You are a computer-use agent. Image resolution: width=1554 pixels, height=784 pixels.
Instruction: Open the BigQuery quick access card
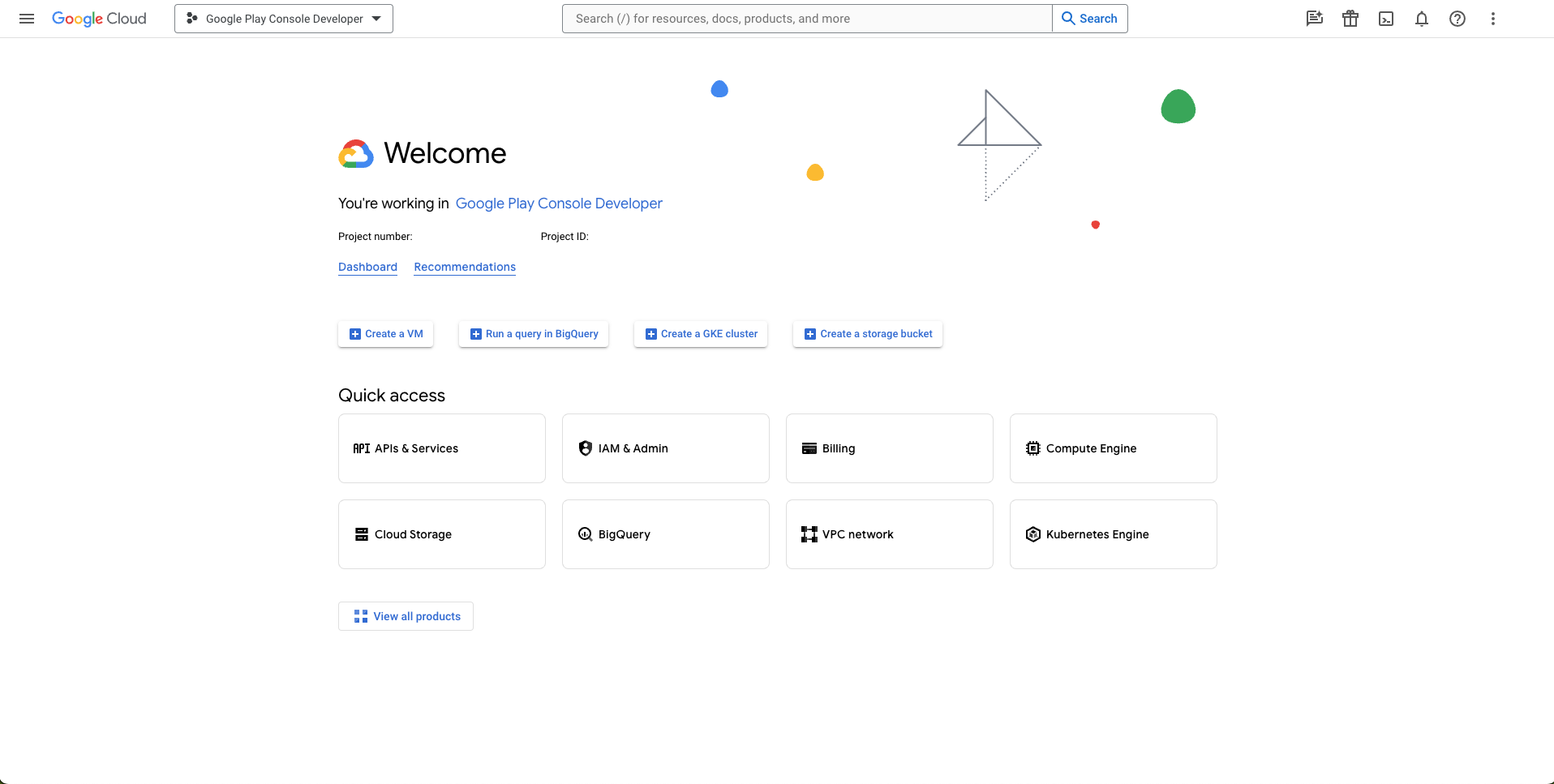pos(665,533)
